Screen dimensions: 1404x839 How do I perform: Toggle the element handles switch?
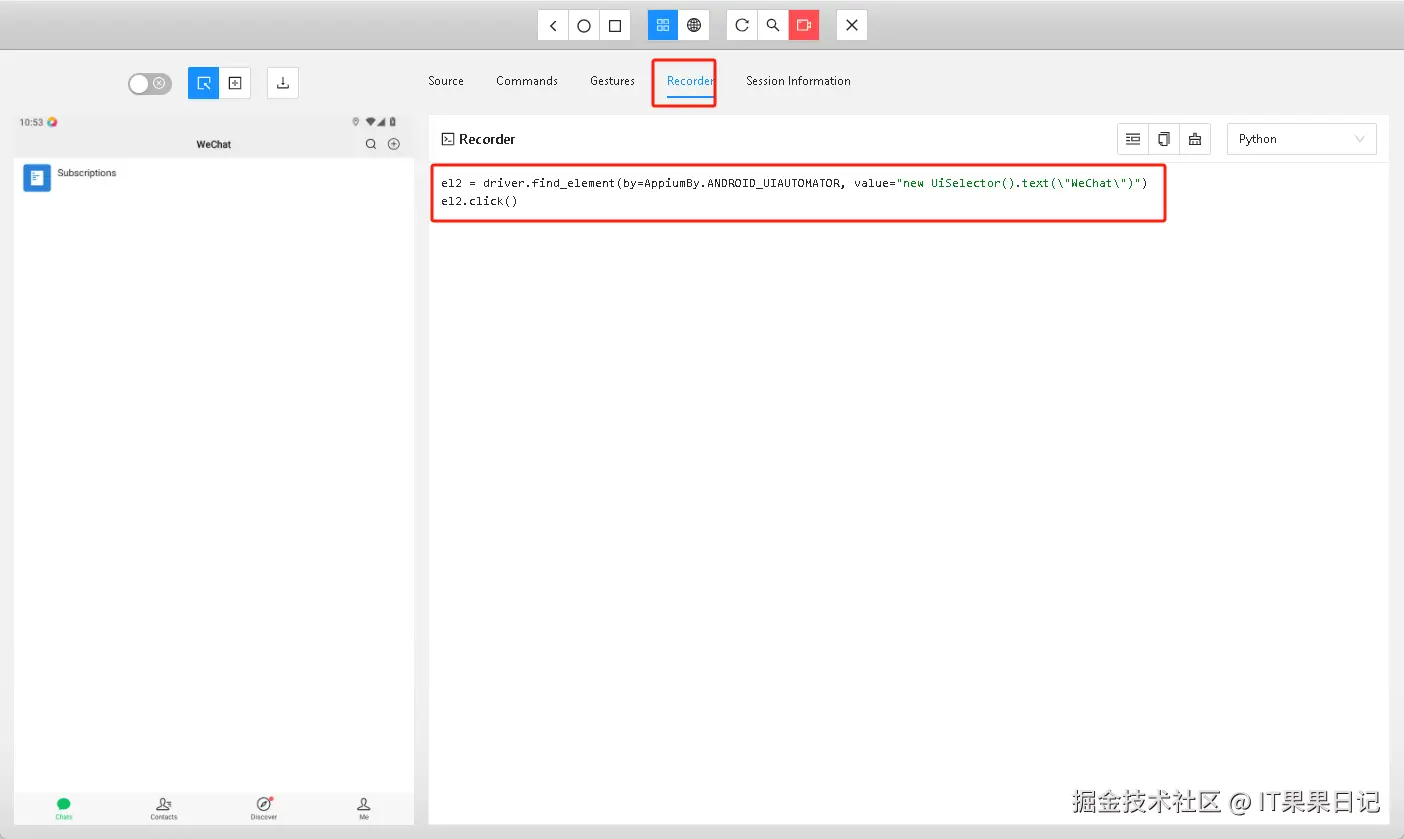150,83
